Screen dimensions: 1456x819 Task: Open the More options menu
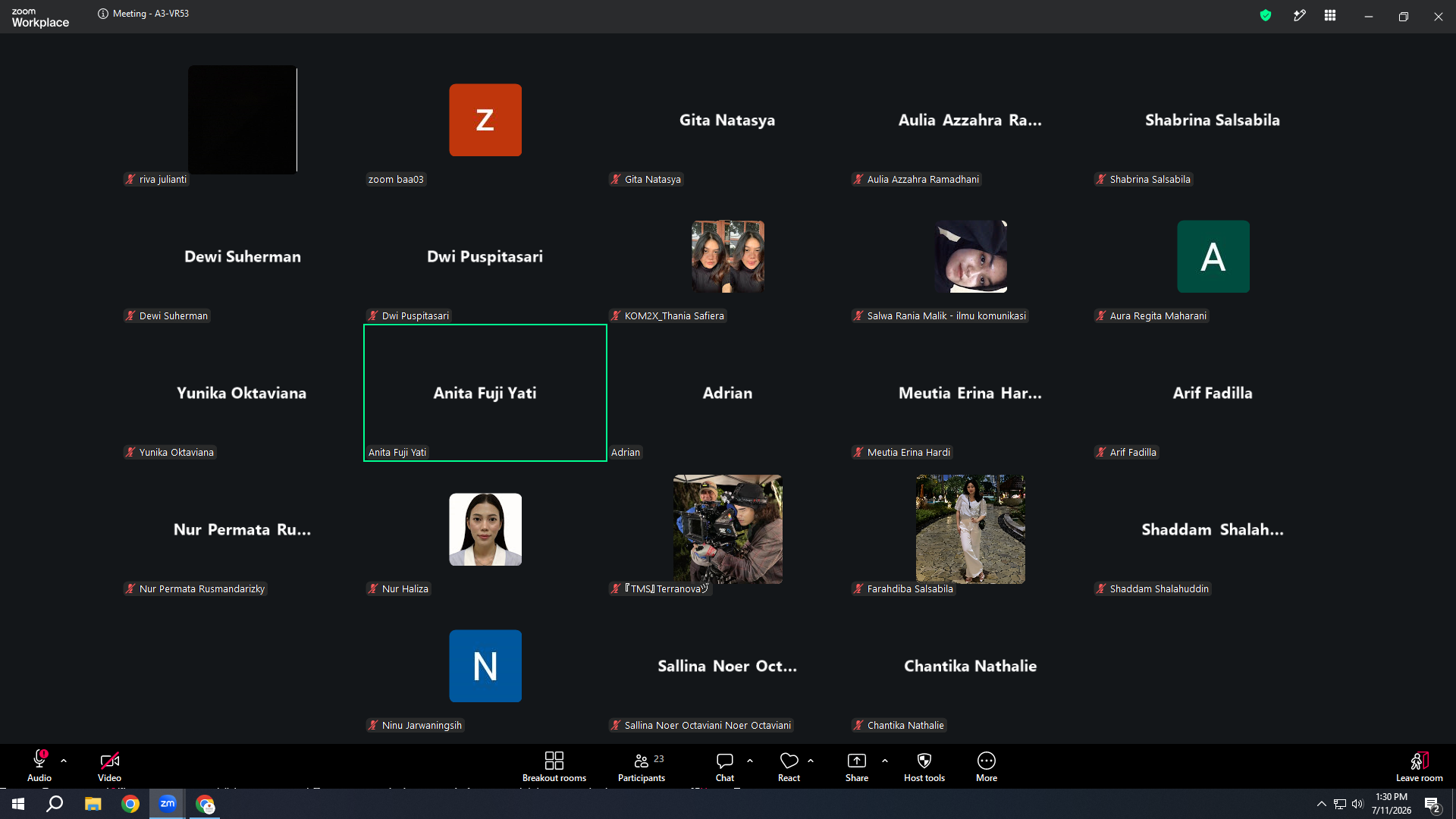987,766
